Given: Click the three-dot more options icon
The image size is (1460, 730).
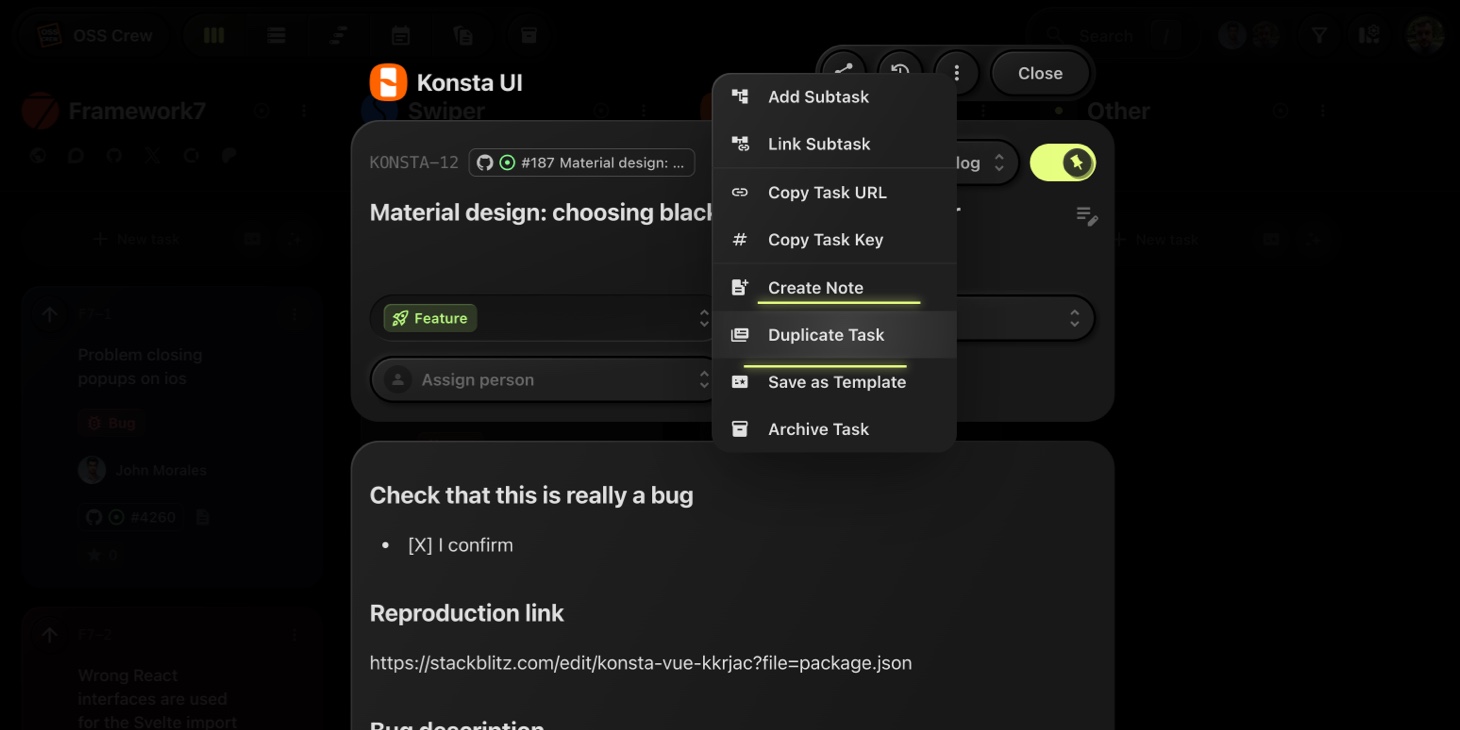Looking at the screenshot, I should [x=957, y=73].
